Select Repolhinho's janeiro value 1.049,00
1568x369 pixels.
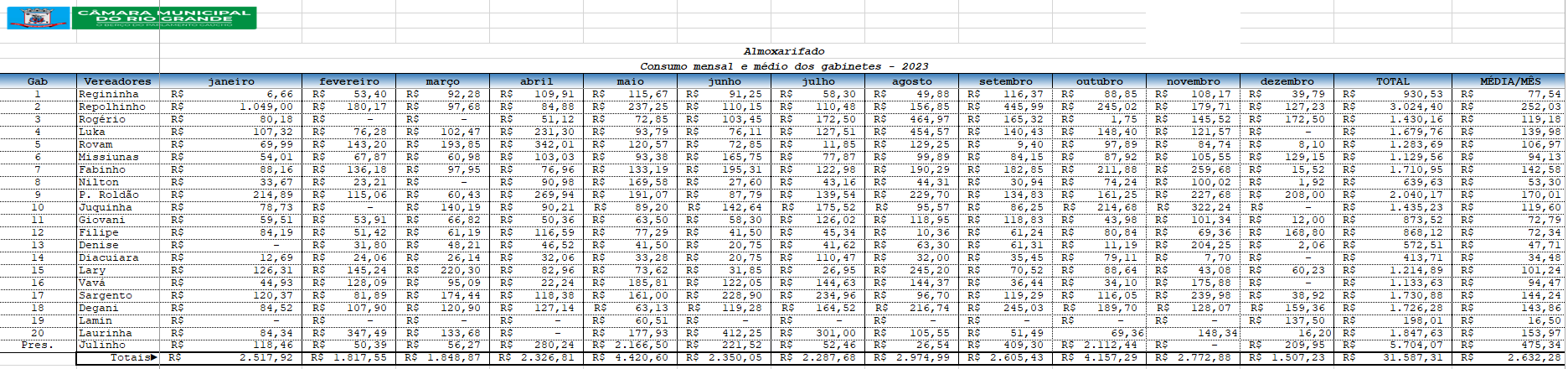tap(266, 107)
